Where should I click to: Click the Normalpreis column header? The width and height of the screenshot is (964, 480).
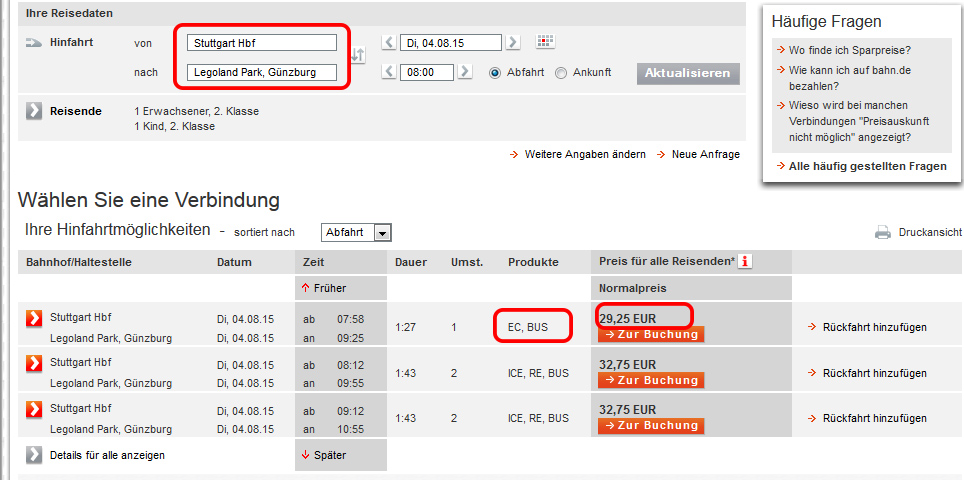(633, 288)
